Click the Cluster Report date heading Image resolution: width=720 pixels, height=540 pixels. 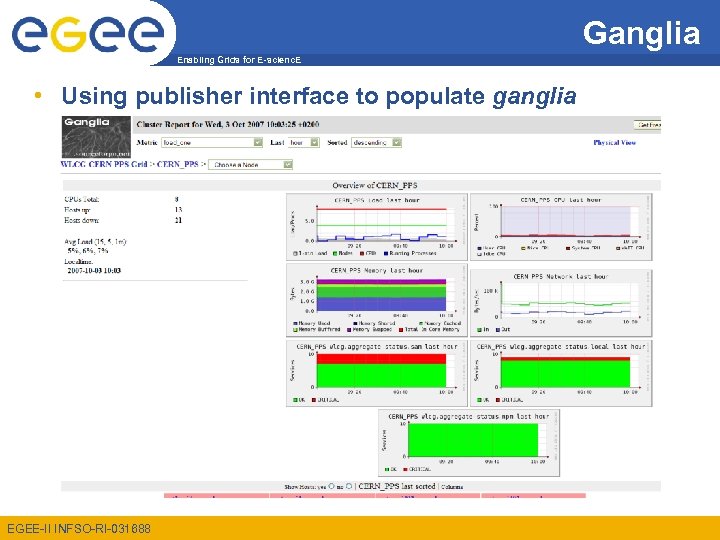point(228,124)
